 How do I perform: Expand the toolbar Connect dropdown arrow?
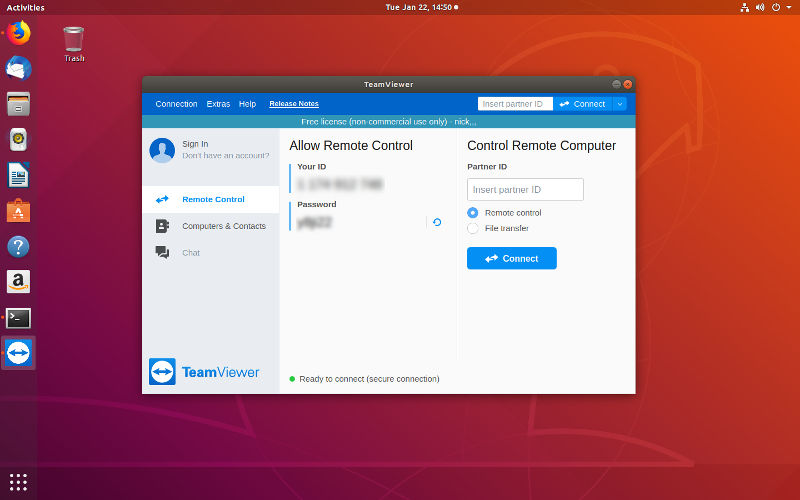pyautogui.click(x=620, y=104)
